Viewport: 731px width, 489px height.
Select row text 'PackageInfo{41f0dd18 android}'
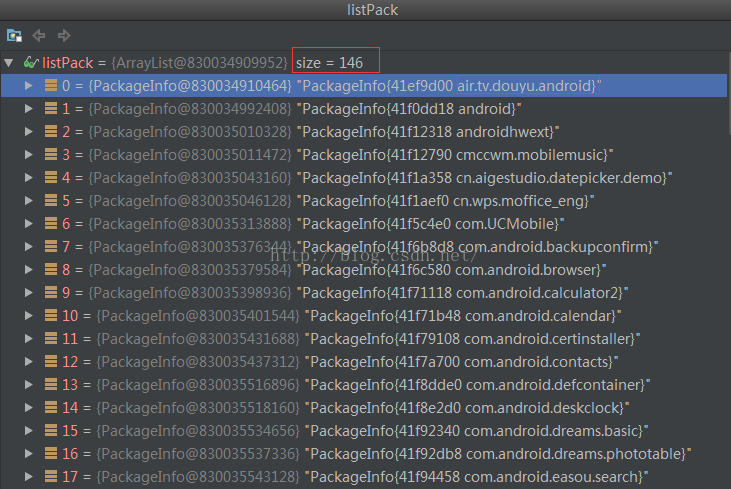click(409, 109)
